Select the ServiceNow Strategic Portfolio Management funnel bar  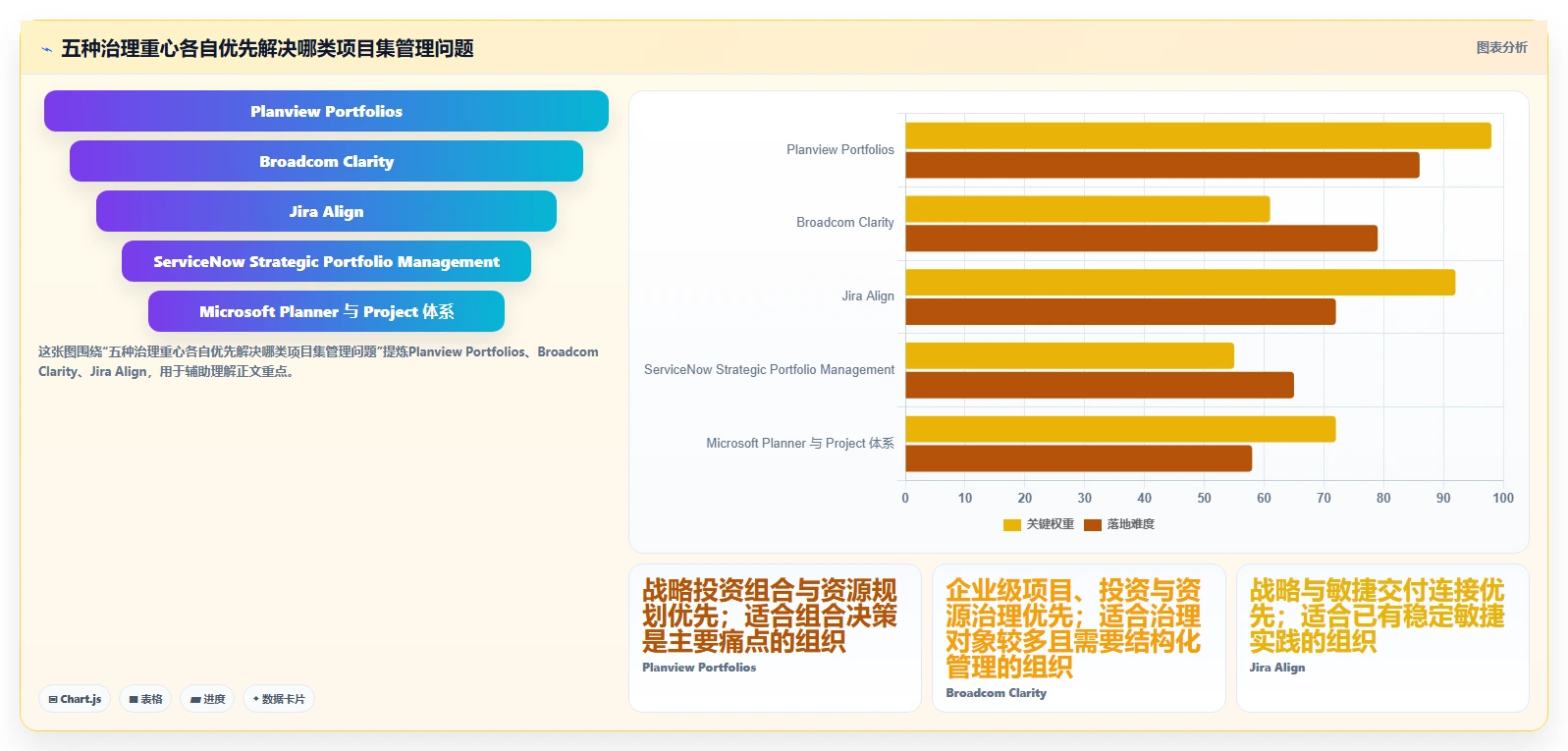(x=326, y=261)
